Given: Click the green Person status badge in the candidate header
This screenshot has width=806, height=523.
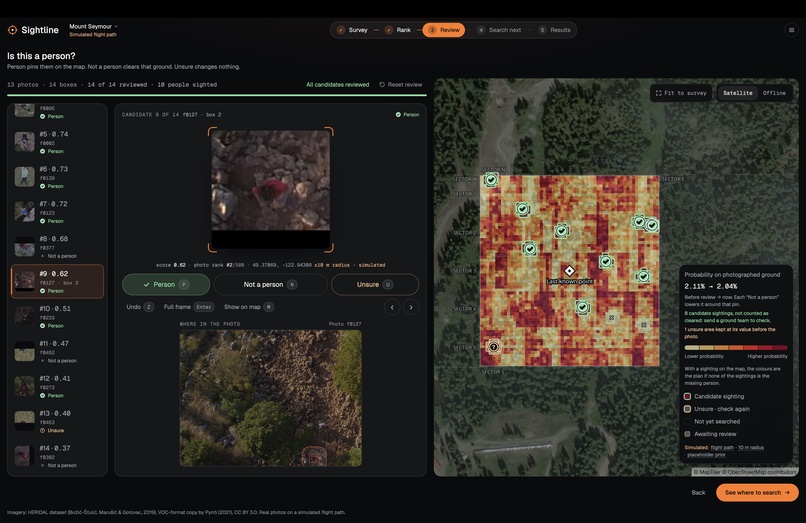Looking at the screenshot, I should [x=407, y=115].
